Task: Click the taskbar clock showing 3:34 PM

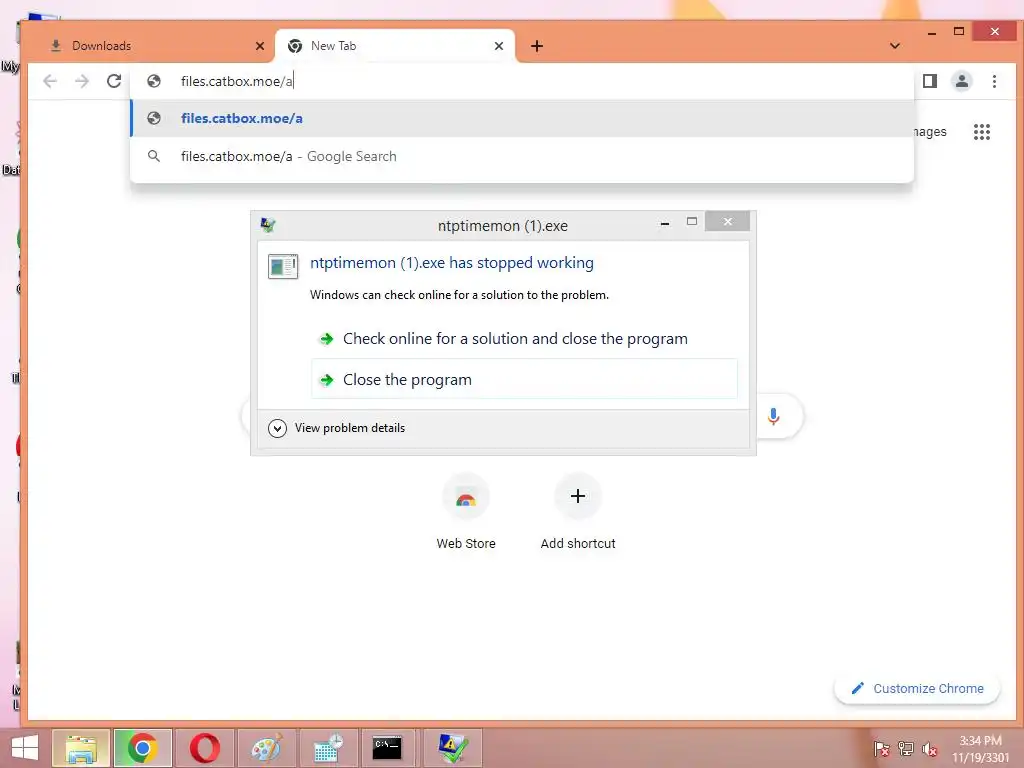Action: (x=980, y=748)
